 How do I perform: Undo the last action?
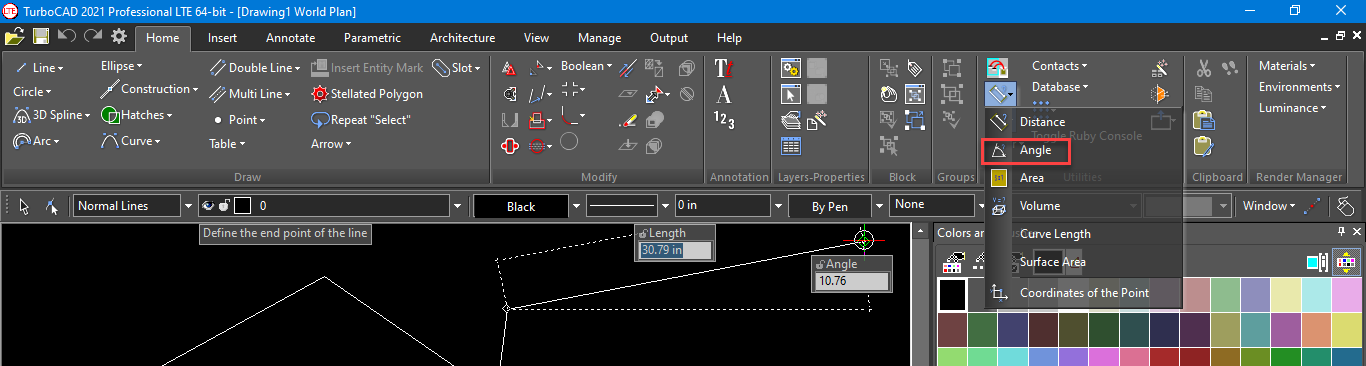67,36
